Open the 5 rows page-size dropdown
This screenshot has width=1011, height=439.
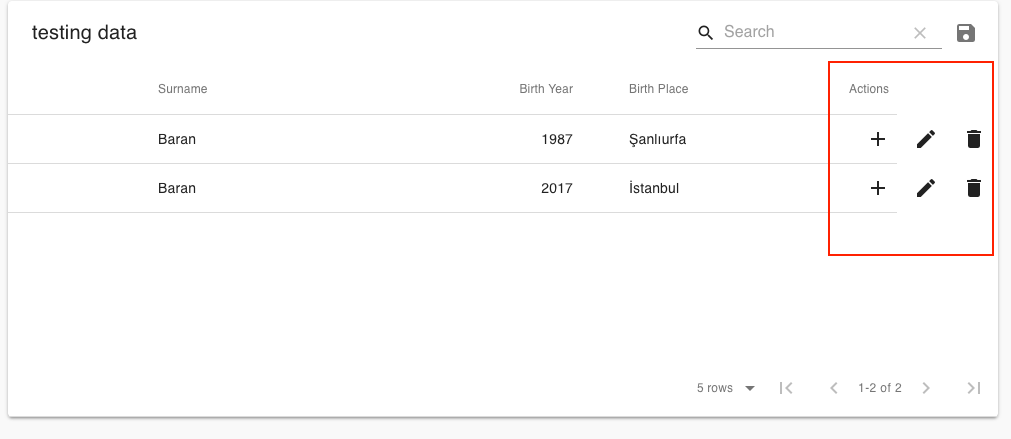726,388
